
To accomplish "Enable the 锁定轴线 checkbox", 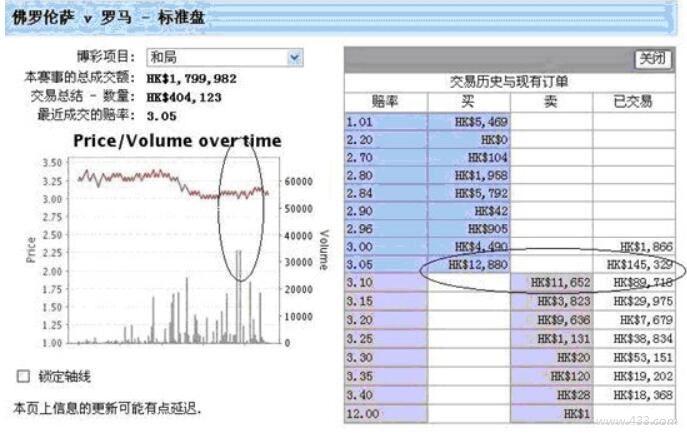I will pos(23,376).
